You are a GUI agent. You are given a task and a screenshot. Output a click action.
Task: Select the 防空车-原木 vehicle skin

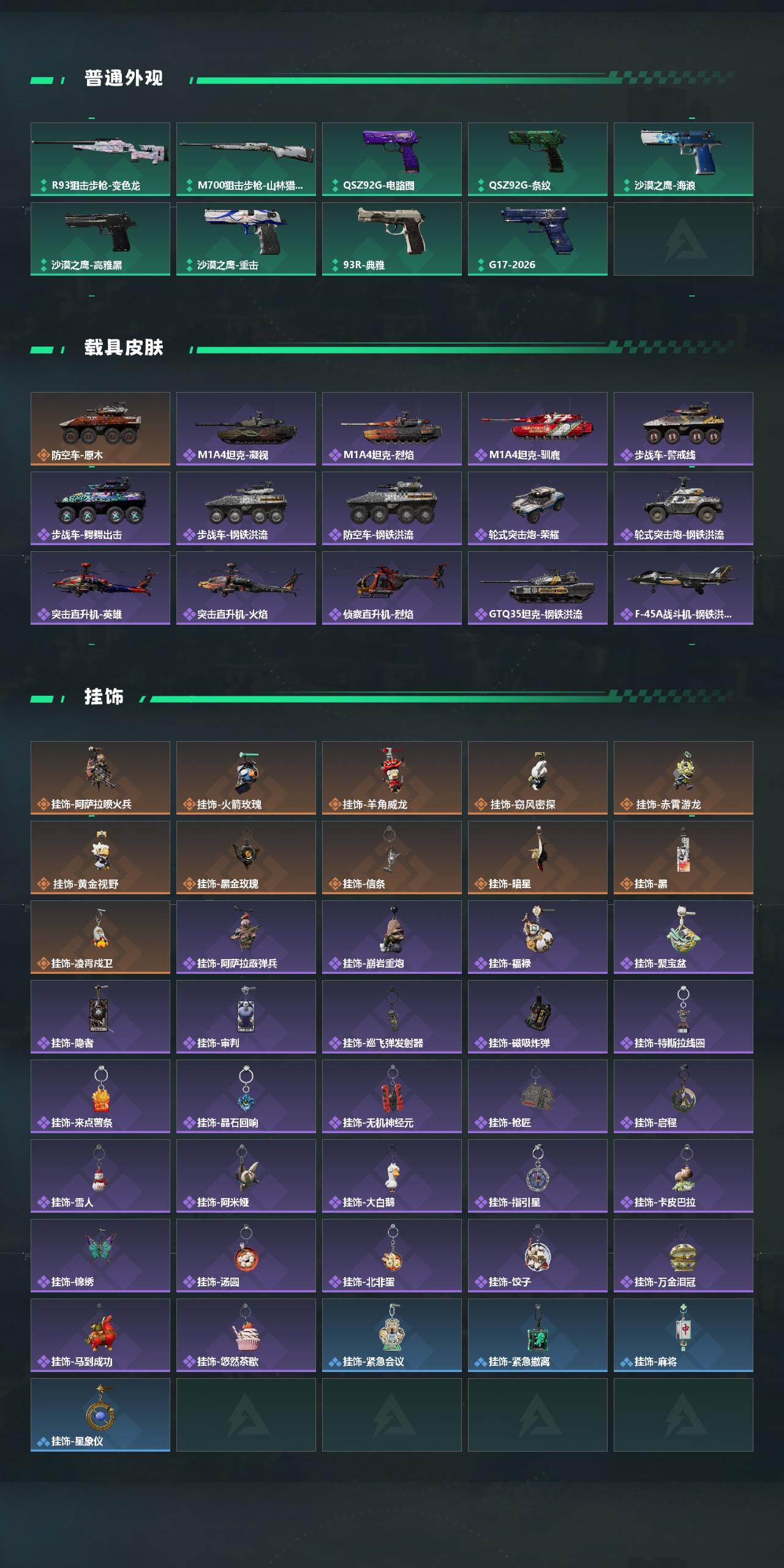(100, 429)
